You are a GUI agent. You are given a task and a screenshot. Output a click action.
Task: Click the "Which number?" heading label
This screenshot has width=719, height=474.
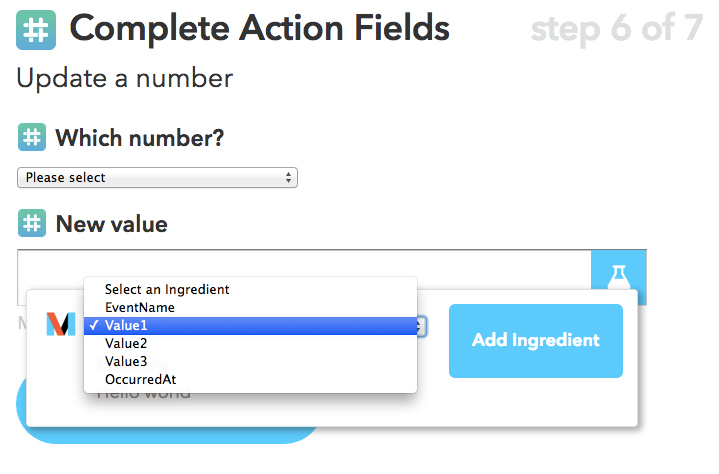pos(139,138)
